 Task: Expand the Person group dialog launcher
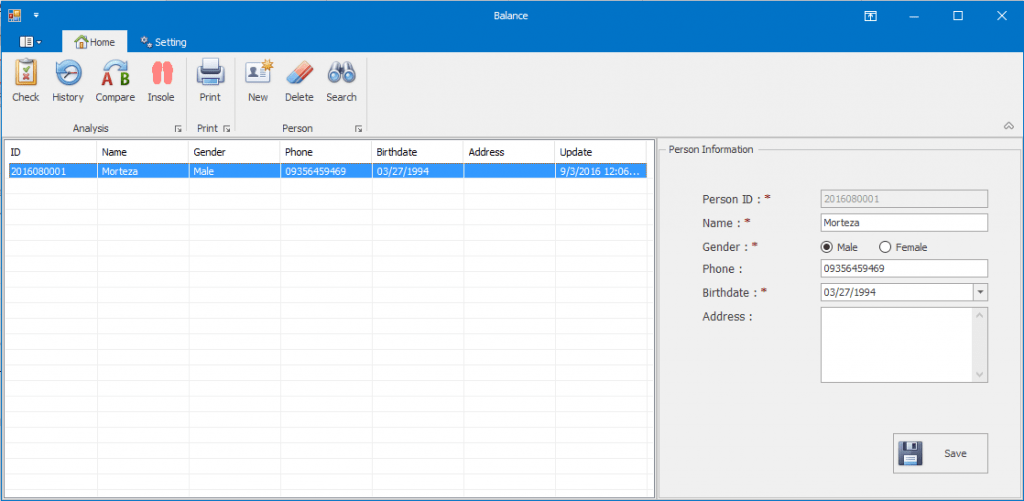tap(358, 129)
